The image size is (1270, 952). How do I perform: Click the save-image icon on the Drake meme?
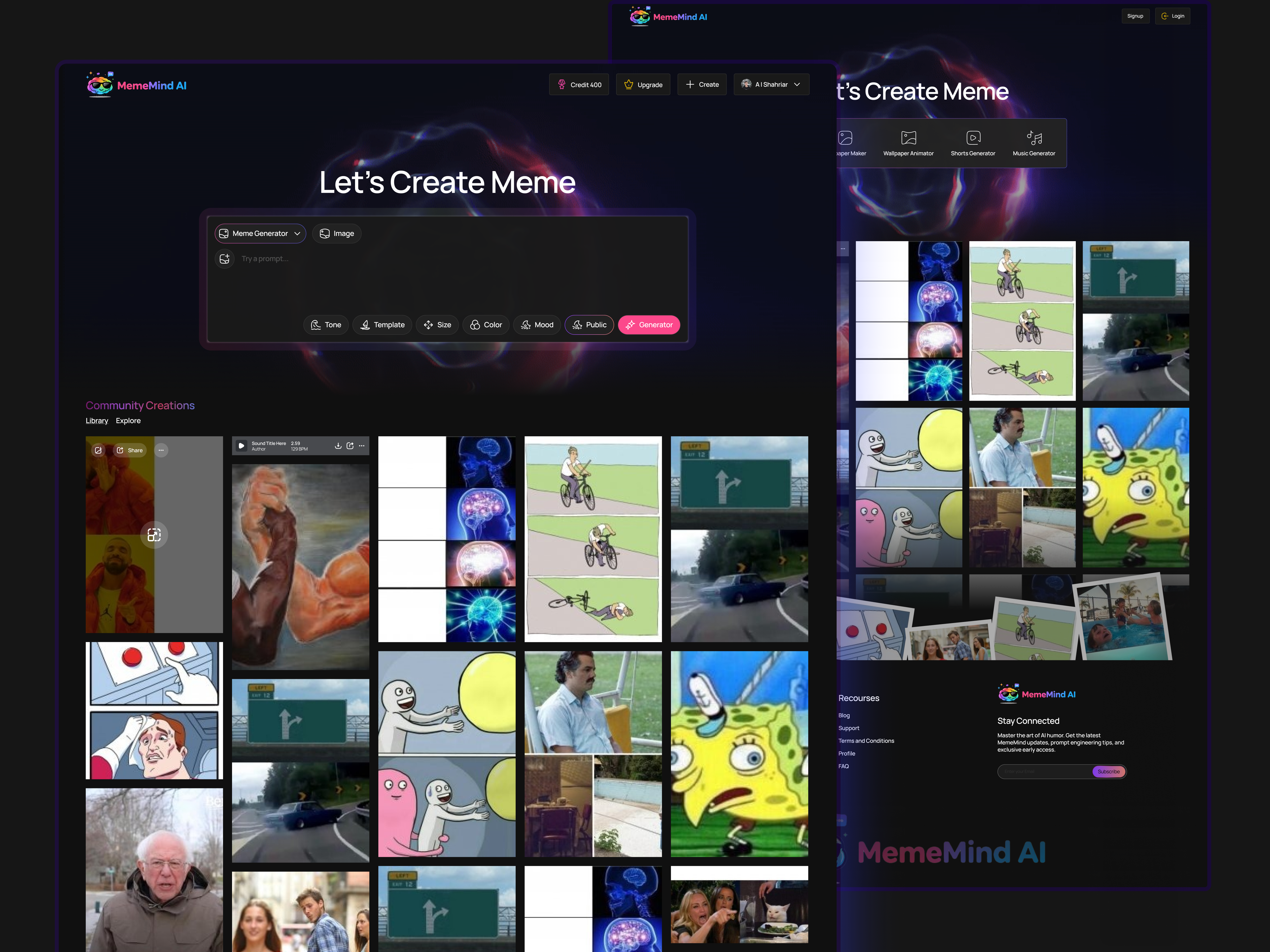coord(98,450)
